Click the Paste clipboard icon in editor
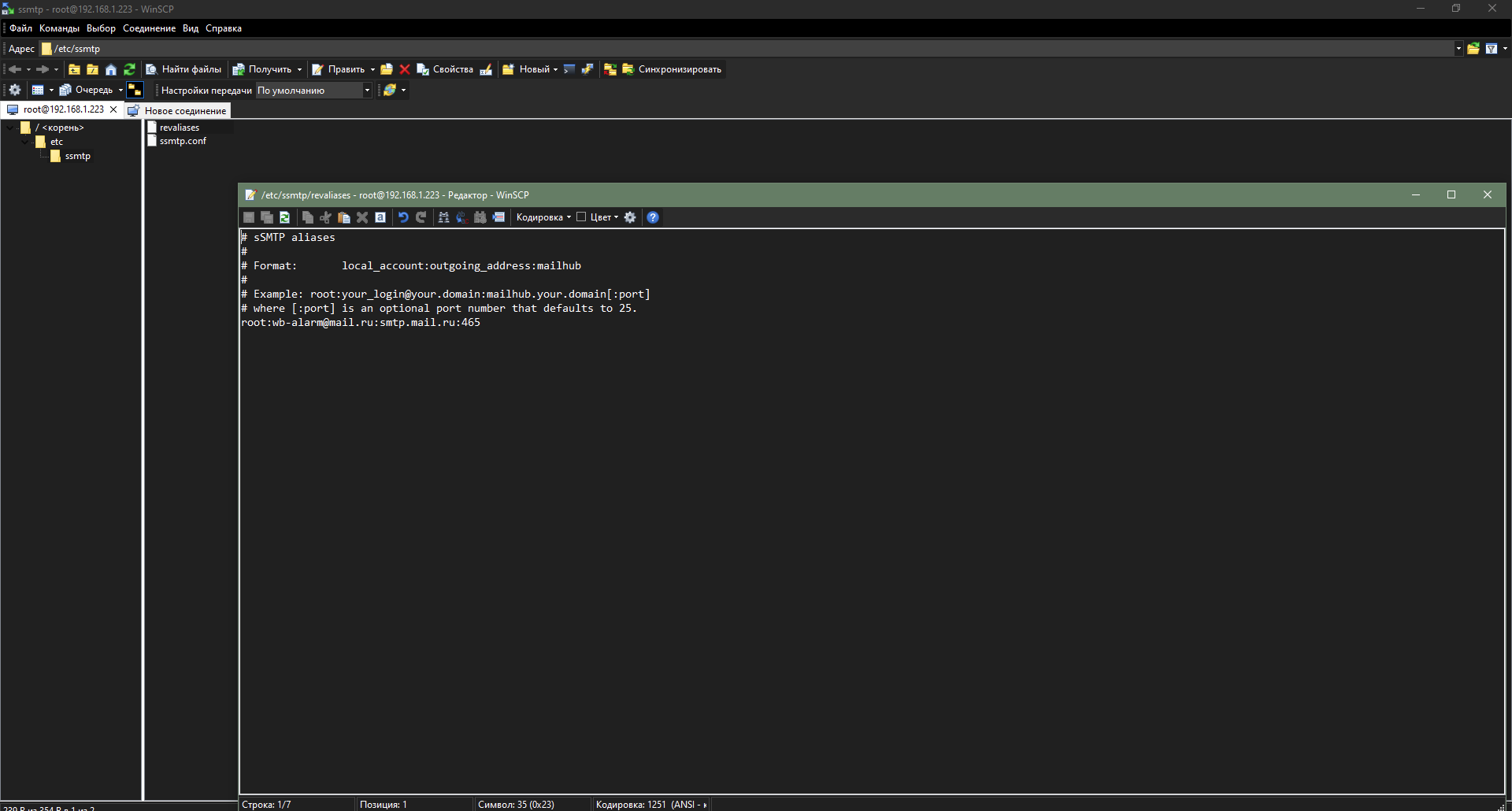The width and height of the screenshot is (1512, 811). point(344,217)
